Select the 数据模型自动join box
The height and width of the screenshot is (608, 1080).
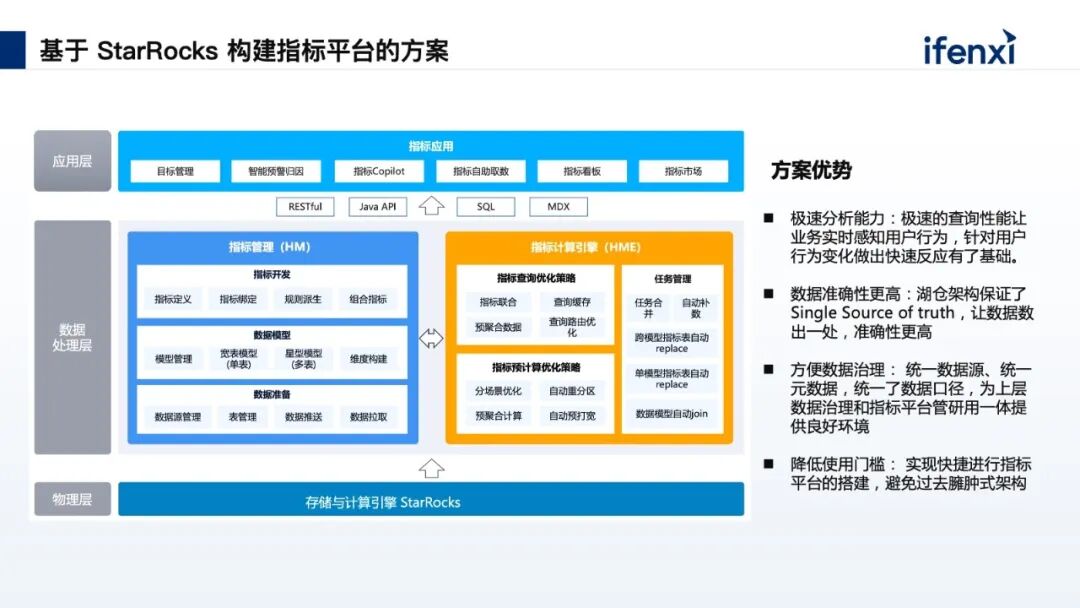point(672,414)
